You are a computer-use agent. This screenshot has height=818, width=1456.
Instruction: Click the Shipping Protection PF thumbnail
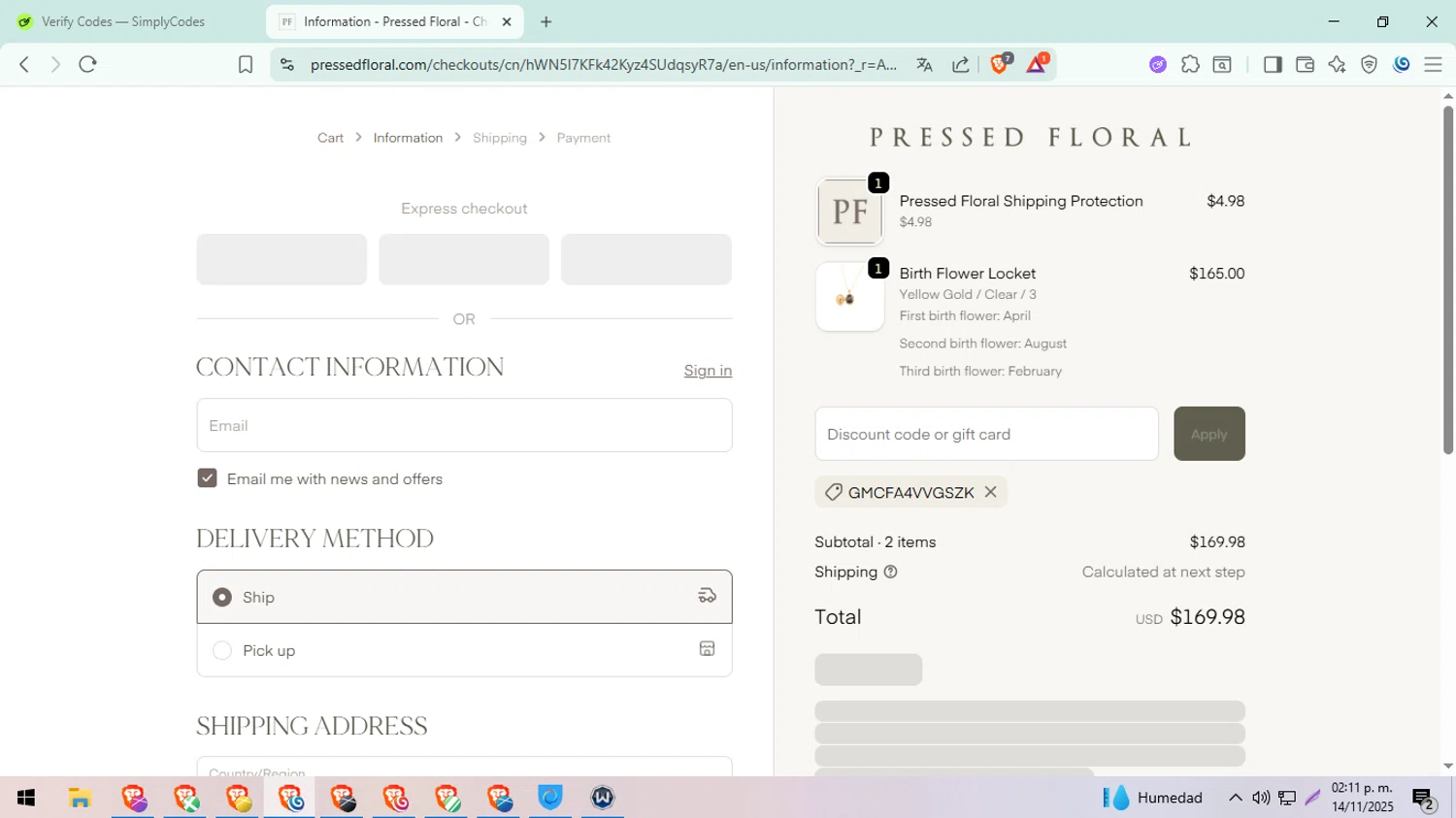[849, 212]
